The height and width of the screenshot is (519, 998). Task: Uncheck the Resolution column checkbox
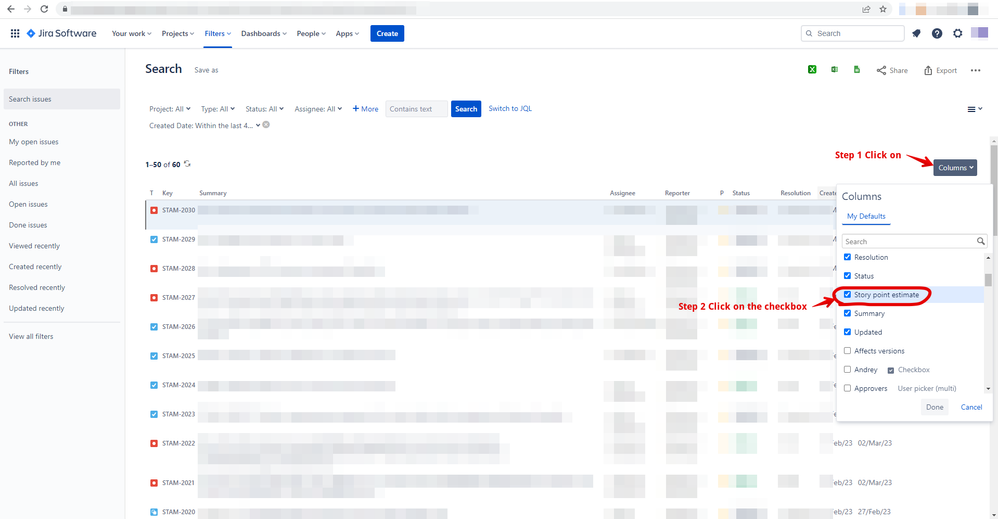[x=847, y=257]
